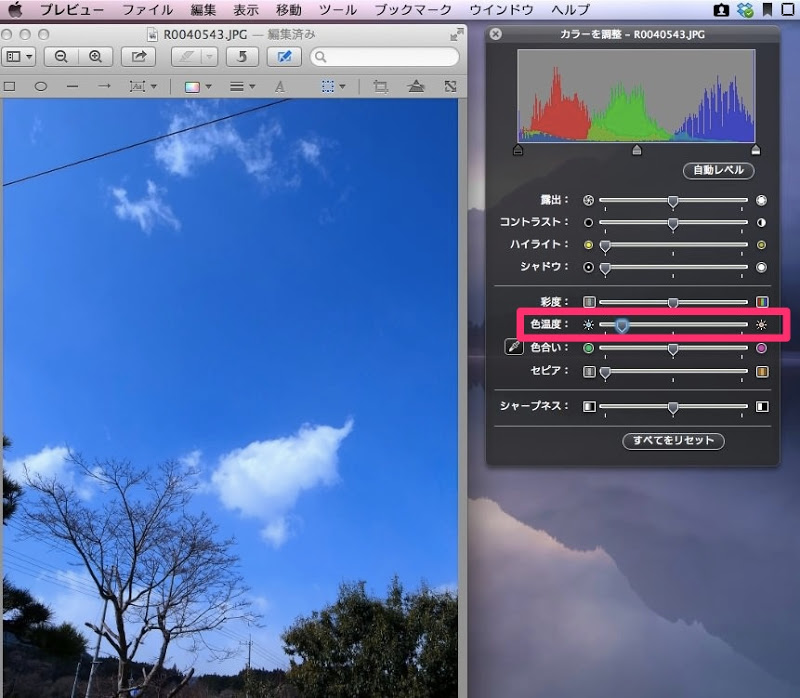The width and height of the screenshot is (800, 698).
Task: Click the 自動レベル button
Action: pos(718,170)
